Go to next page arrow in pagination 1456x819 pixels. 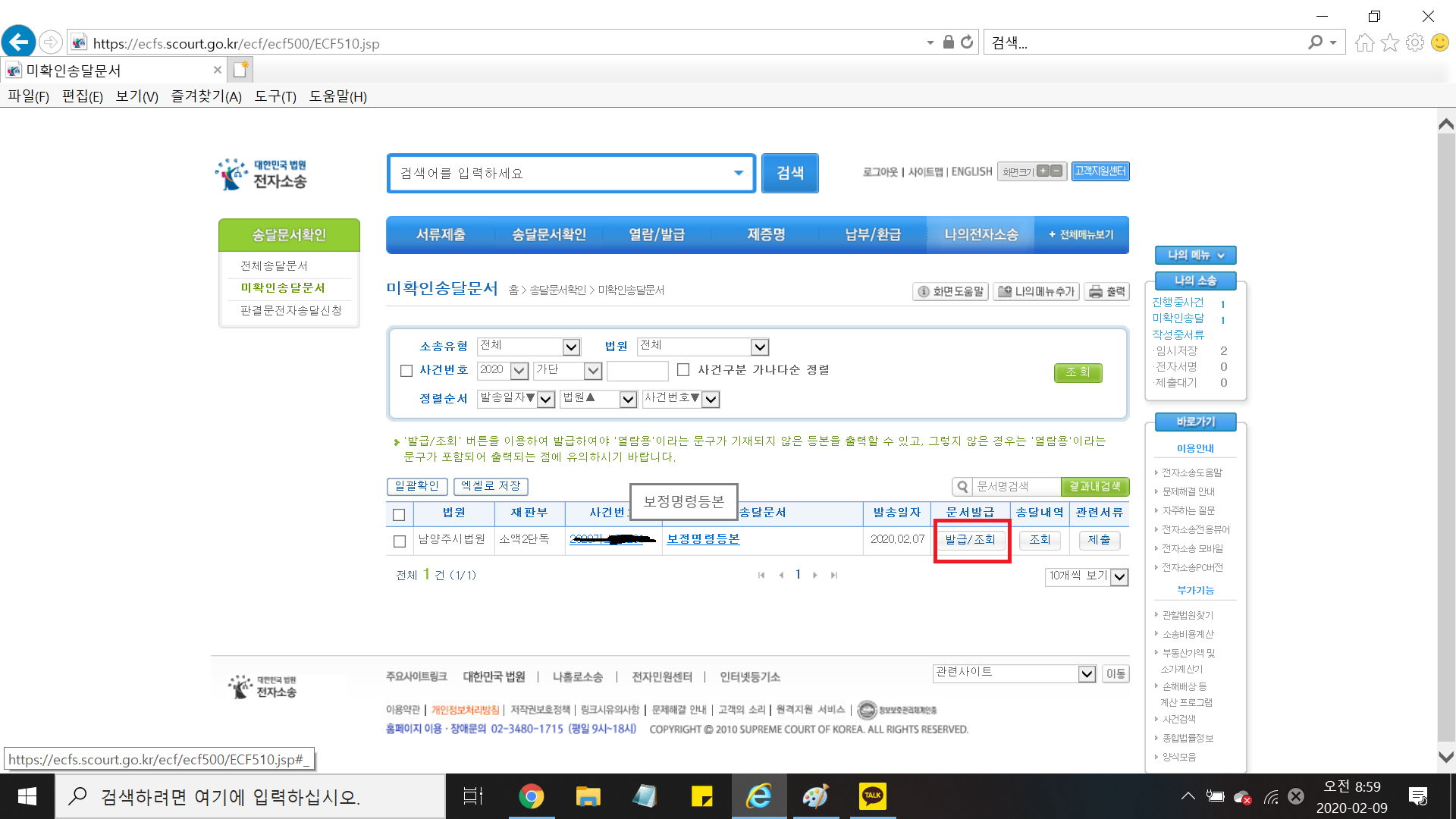click(815, 576)
